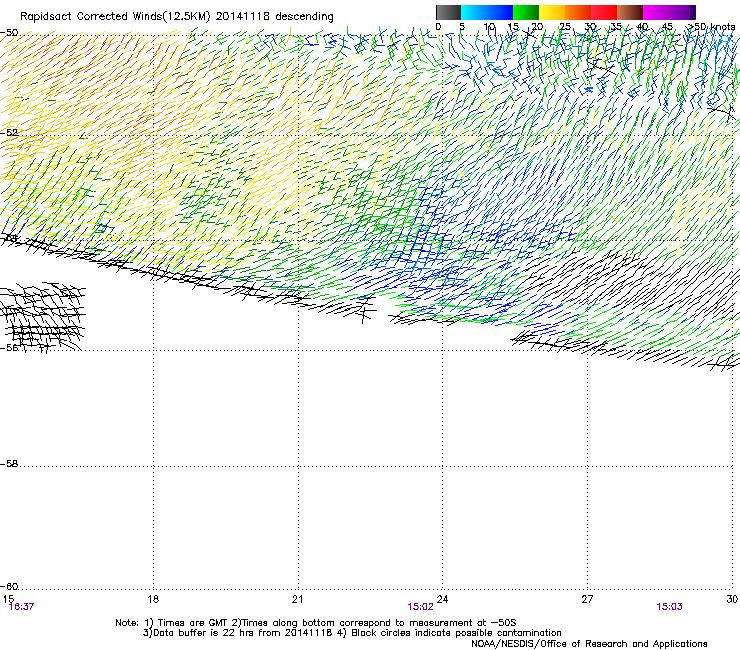Screen dimensions: 740x650
Task: Click the blue 10-15 knots color swatch
Action: click(500, 12)
